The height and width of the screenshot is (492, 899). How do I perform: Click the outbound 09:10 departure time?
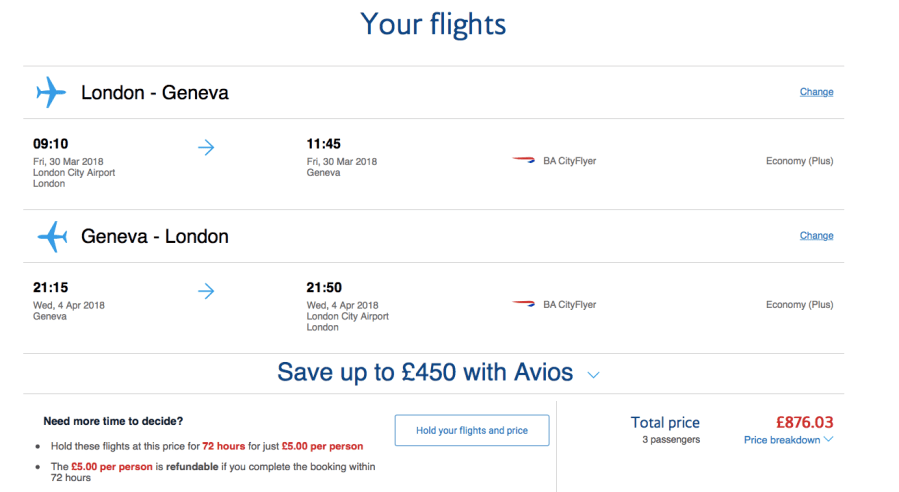(x=51, y=144)
